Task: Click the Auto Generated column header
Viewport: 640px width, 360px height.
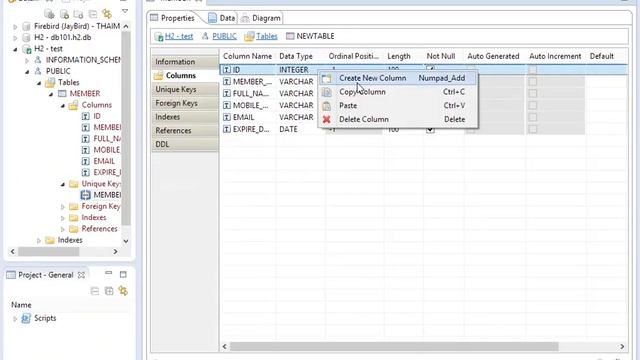Action: pyautogui.click(x=493, y=56)
